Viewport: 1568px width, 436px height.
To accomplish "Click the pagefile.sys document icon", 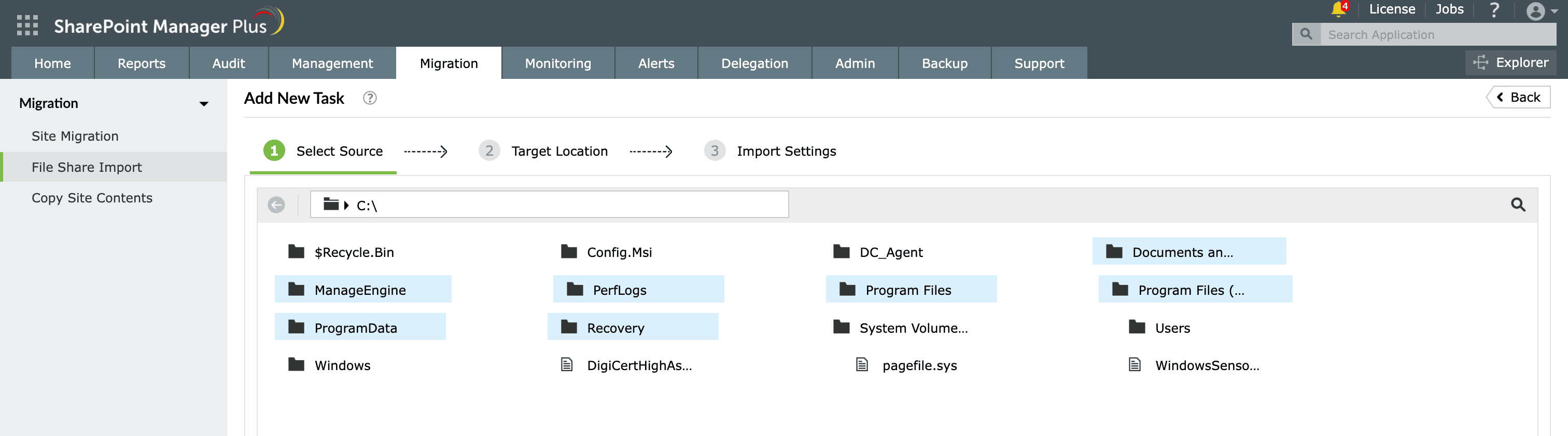I will coord(862,364).
